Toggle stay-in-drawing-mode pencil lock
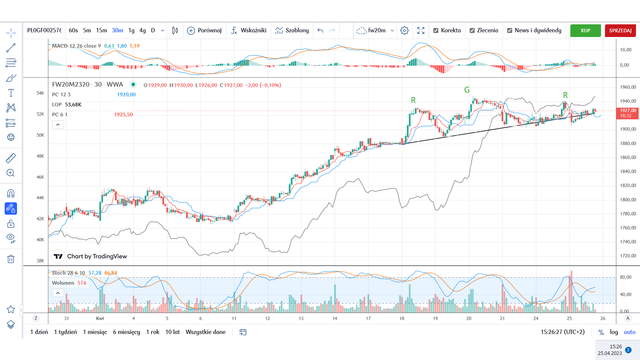This screenshot has height=360, width=640. click(x=11, y=209)
